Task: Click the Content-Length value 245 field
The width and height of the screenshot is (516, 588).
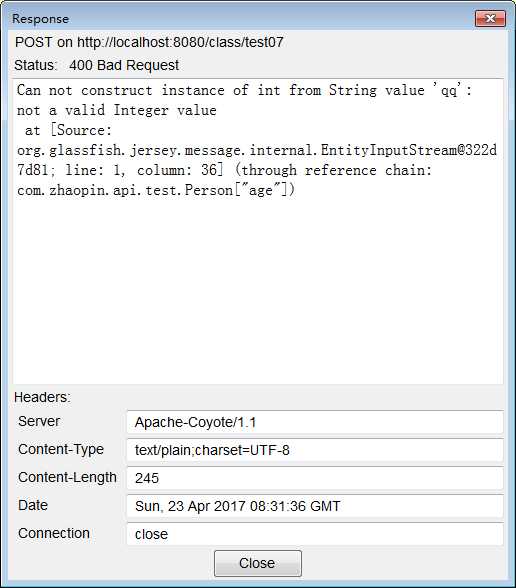Action: 315,478
